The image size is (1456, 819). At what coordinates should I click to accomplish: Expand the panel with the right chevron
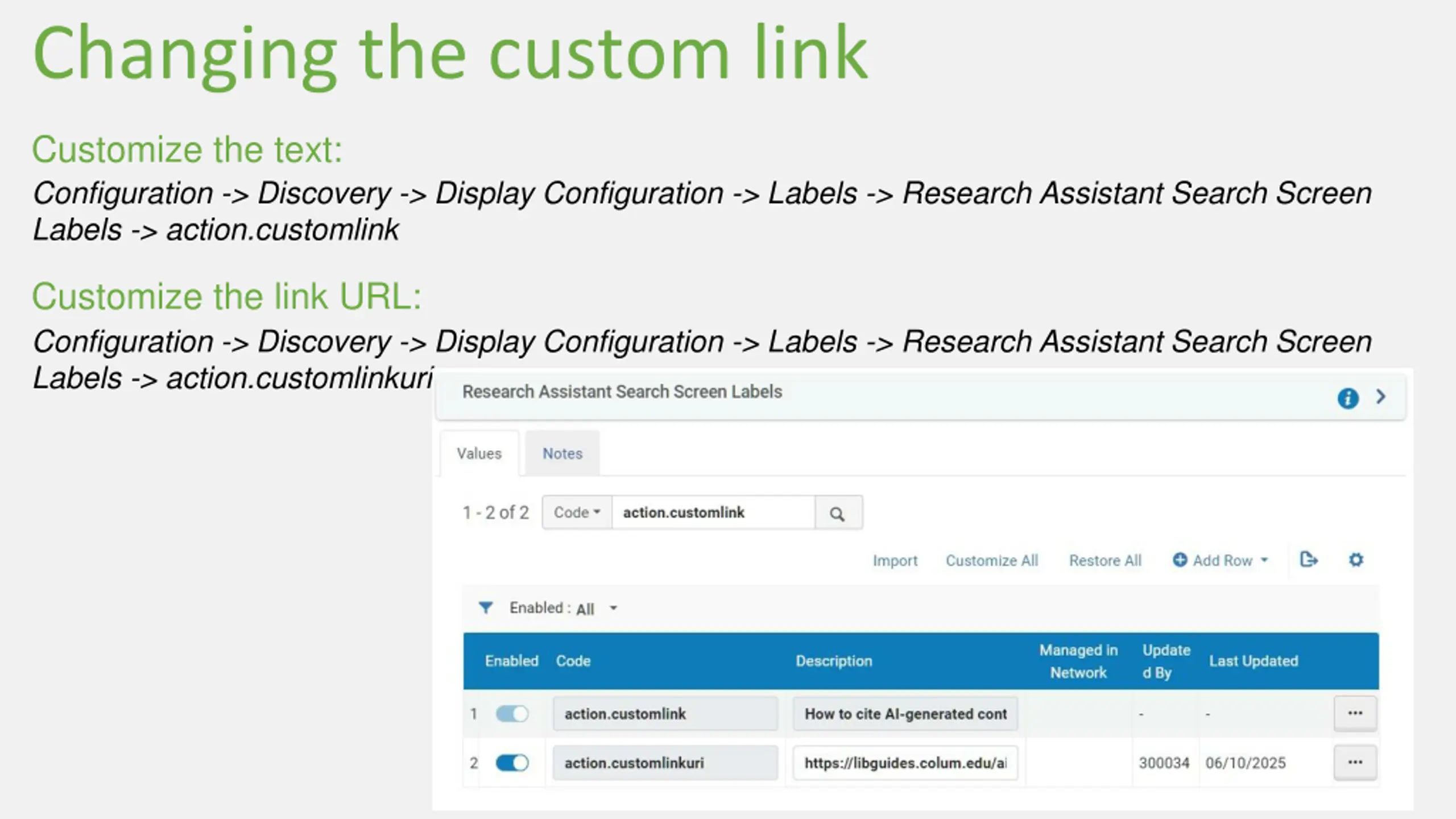[x=1381, y=396]
